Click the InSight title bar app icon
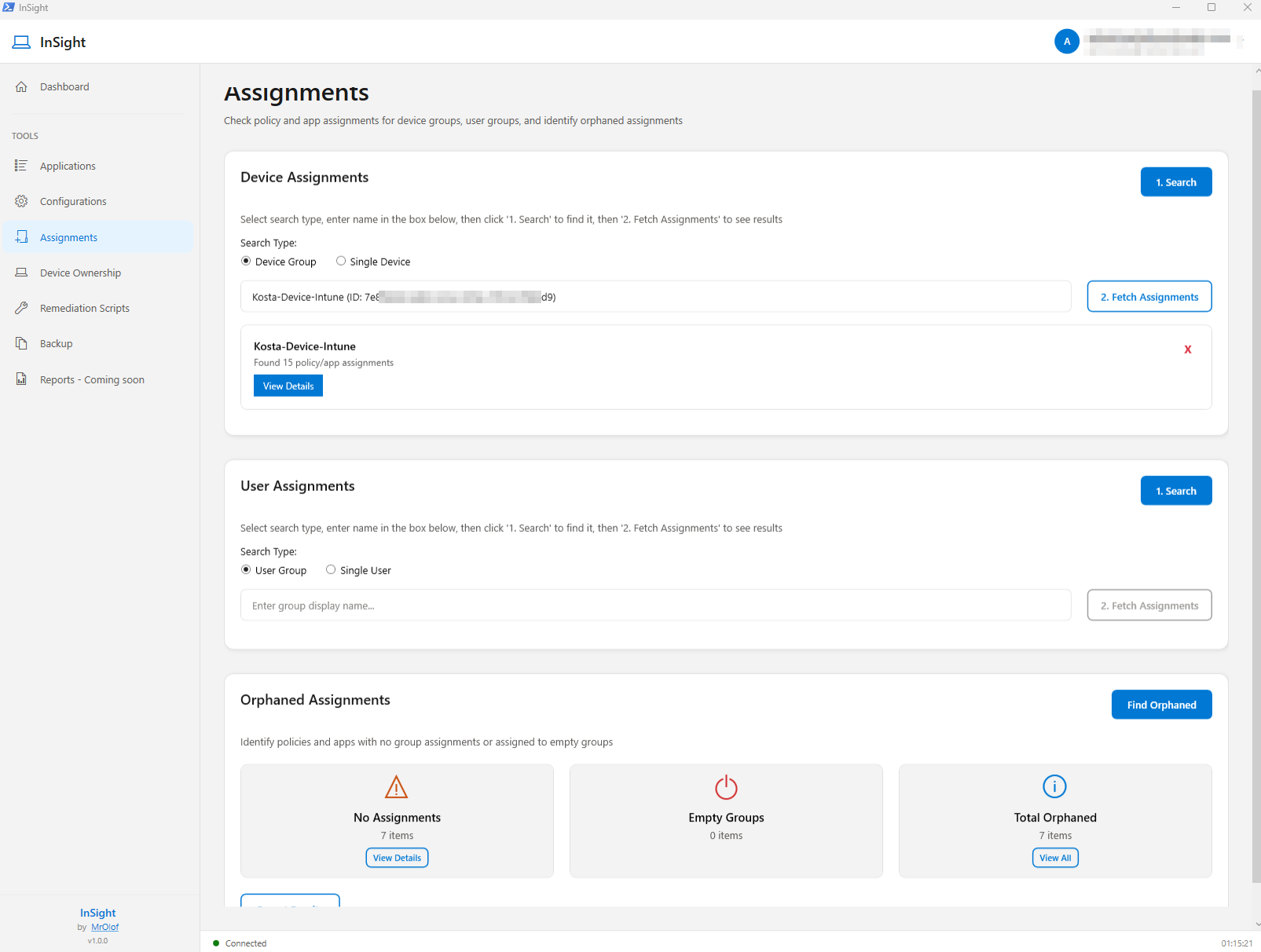This screenshot has width=1261, height=952. click(9, 7)
